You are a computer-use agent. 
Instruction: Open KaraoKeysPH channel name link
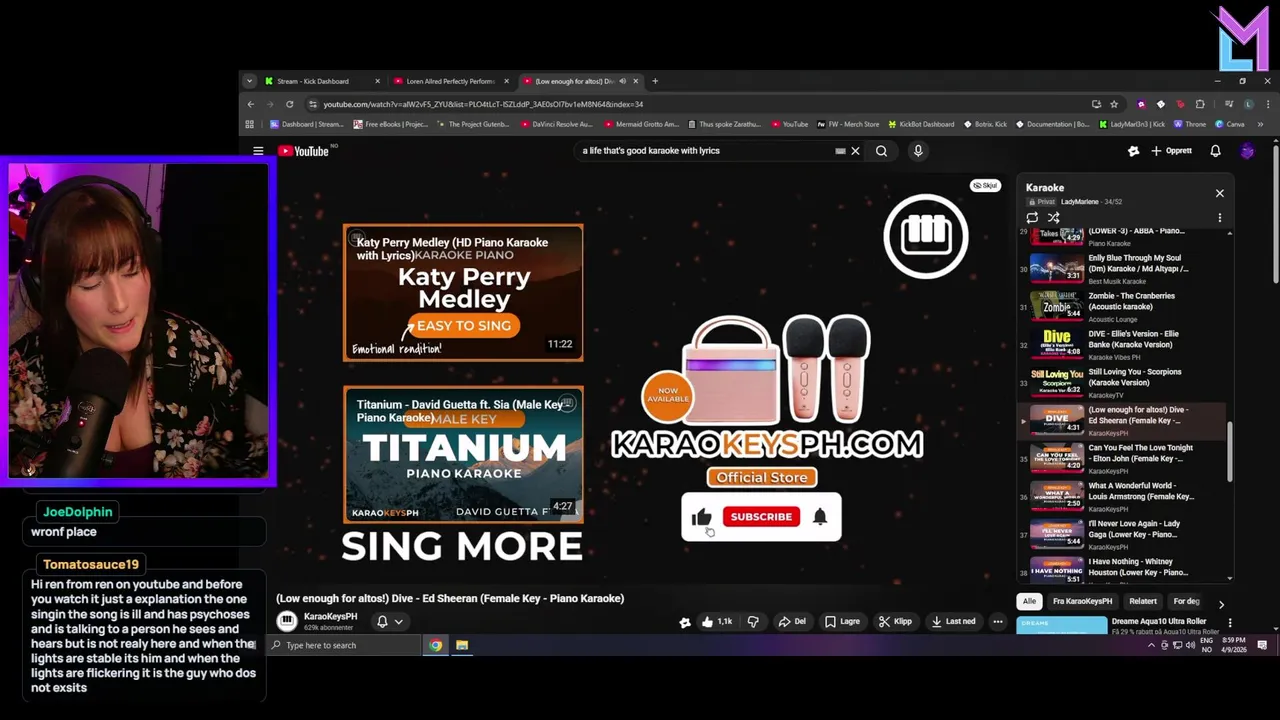click(330, 616)
